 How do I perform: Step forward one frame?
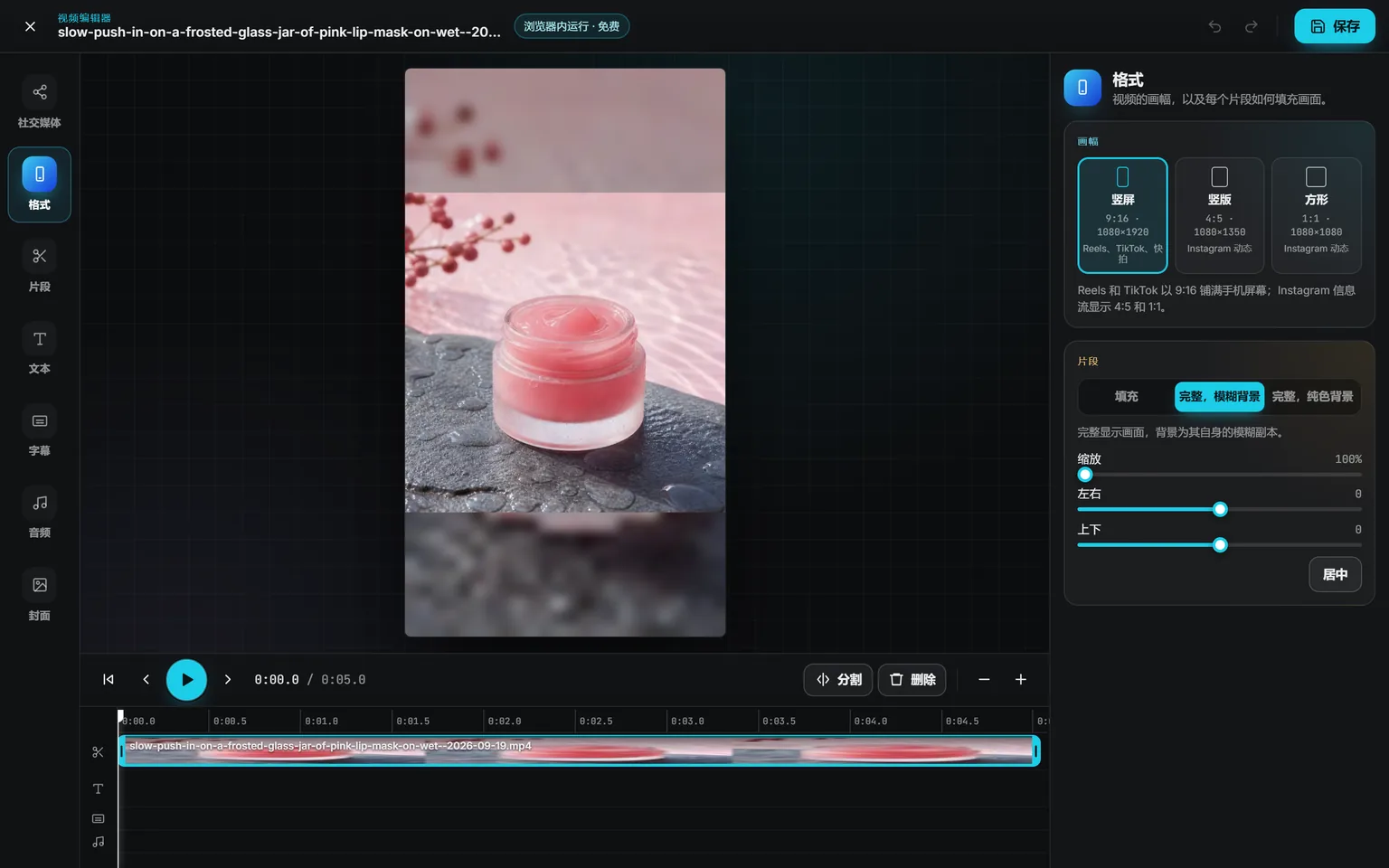click(228, 680)
